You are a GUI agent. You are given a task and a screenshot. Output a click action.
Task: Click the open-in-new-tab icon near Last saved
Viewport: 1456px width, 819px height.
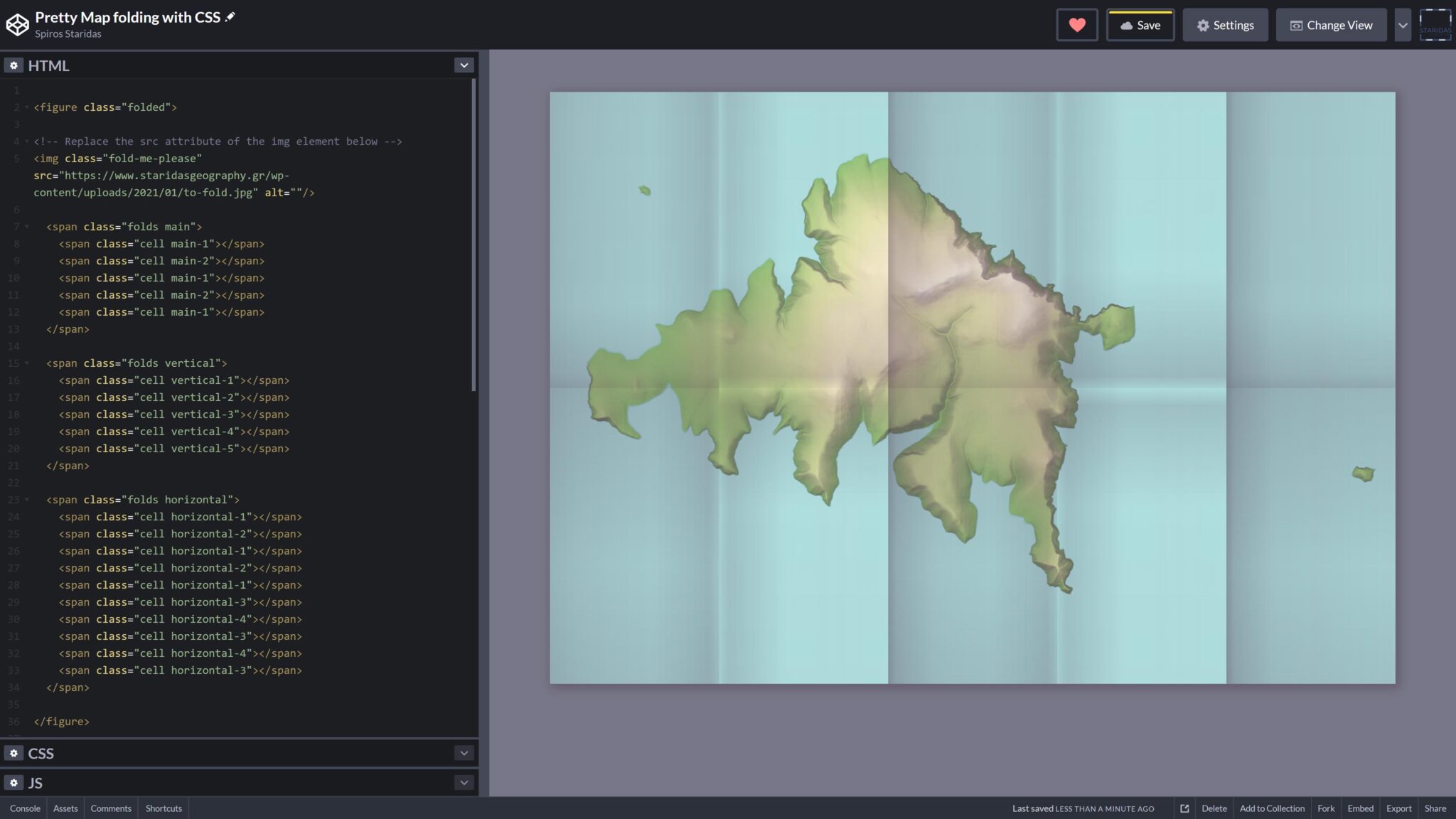point(1185,808)
